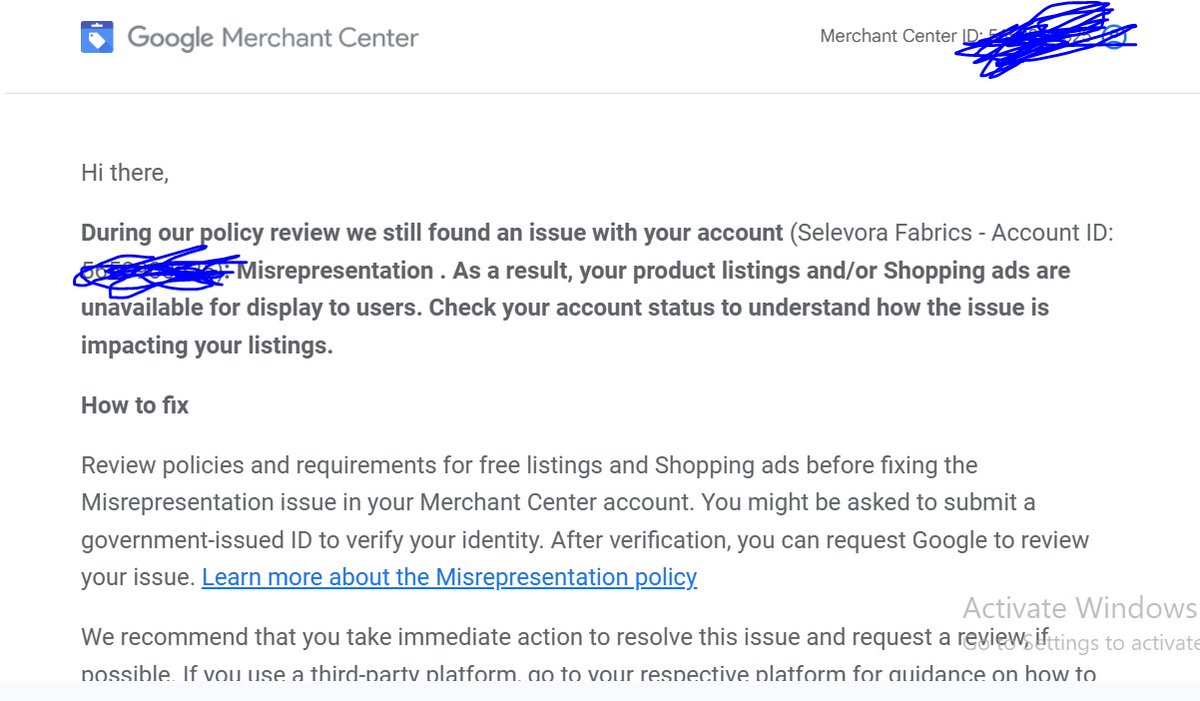Click the Google Merchant Center wordmark text
1200x701 pixels.
(x=273, y=38)
